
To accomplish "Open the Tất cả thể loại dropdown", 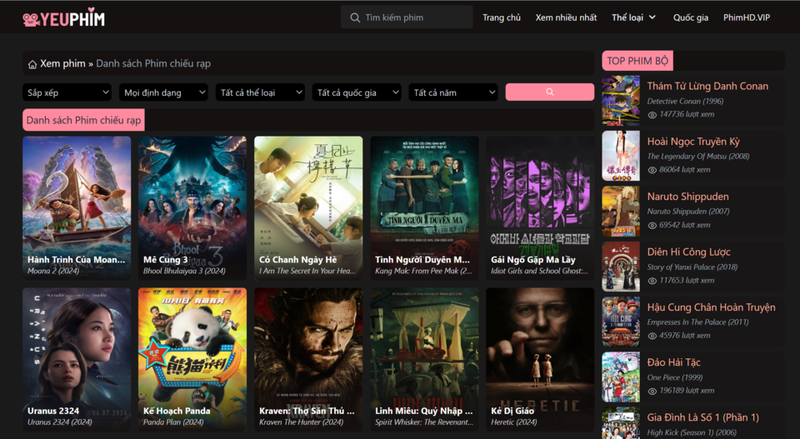I will (x=260, y=92).
